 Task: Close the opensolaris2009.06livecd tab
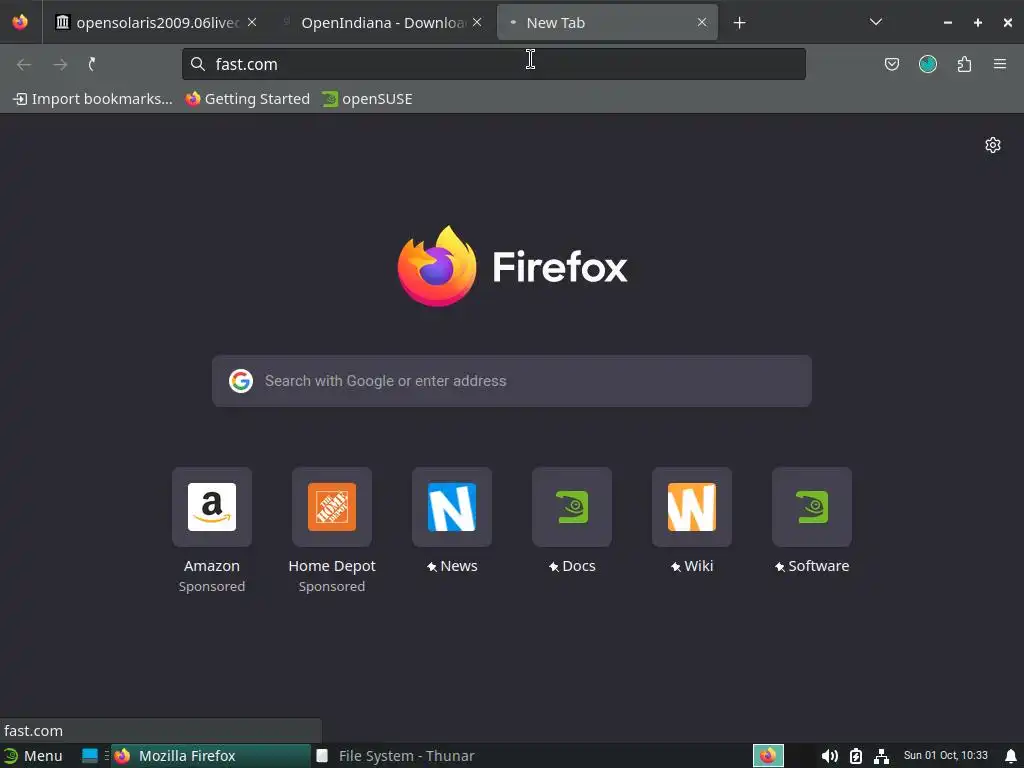252,22
